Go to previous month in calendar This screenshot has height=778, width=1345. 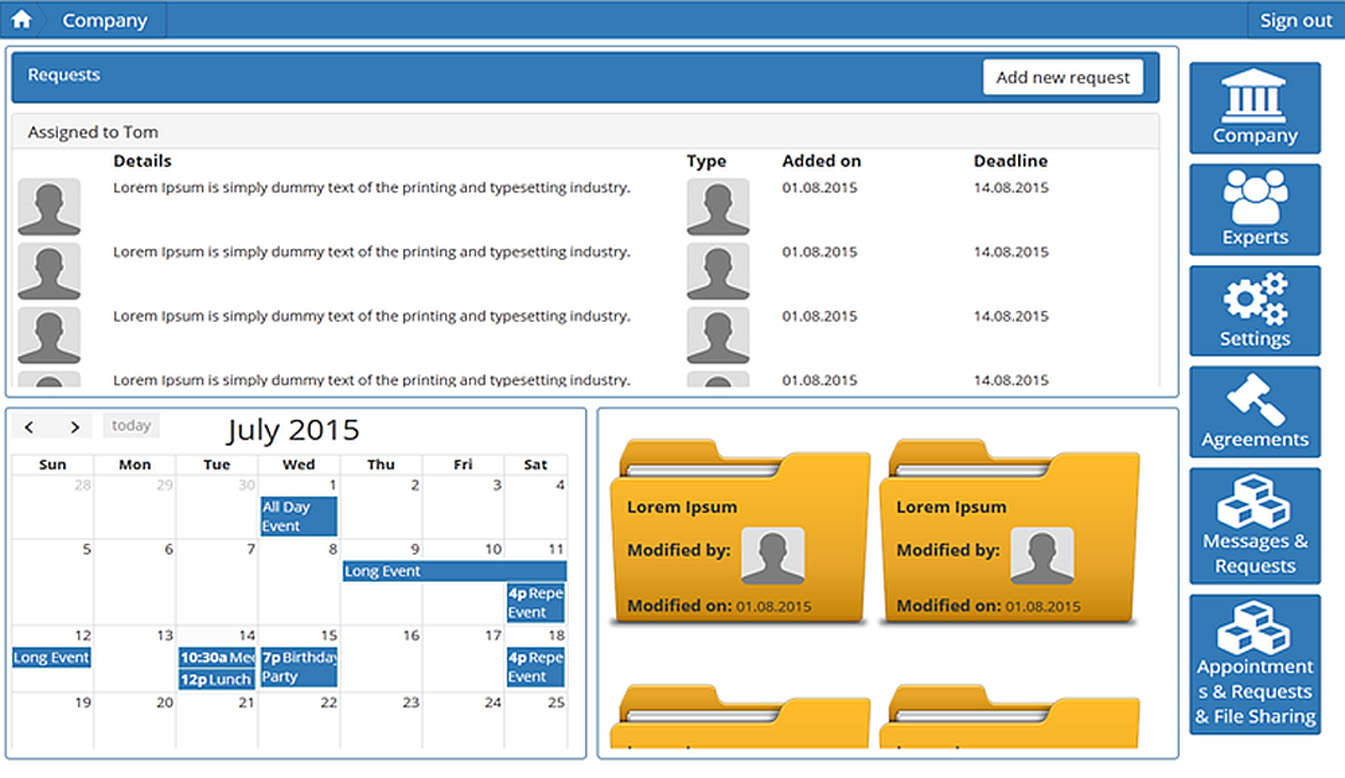30,427
